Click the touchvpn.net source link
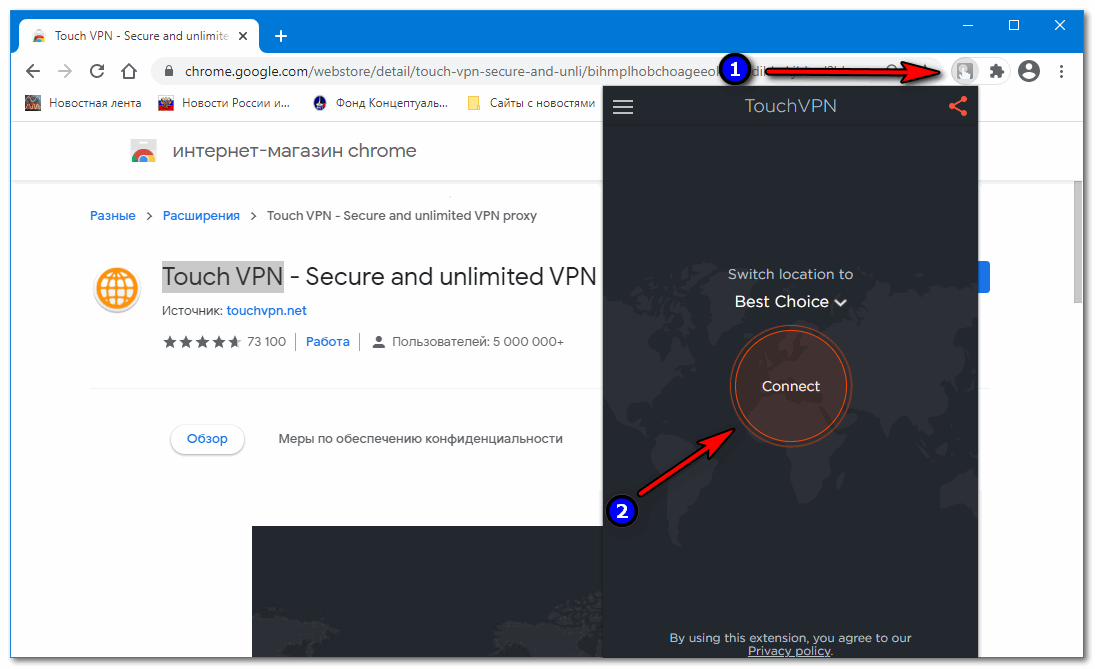This screenshot has width=1095, height=669. [266, 311]
